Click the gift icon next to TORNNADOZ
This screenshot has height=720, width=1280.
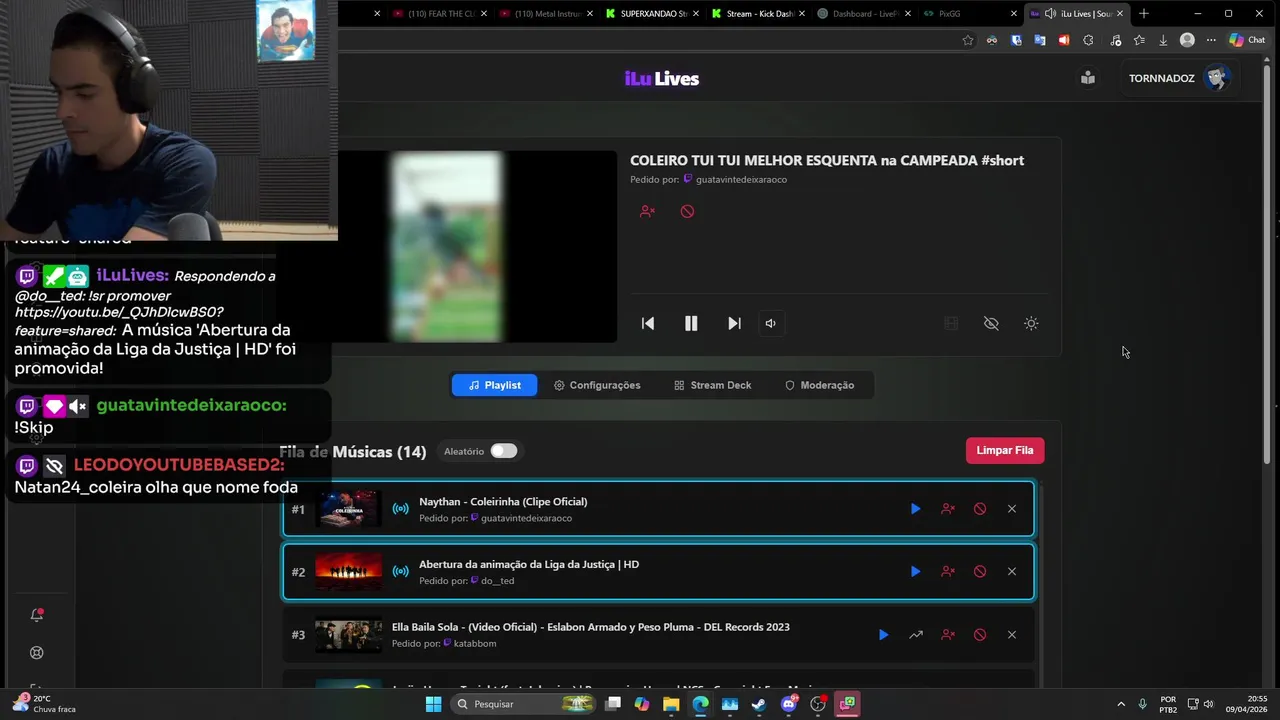coord(1088,78)
